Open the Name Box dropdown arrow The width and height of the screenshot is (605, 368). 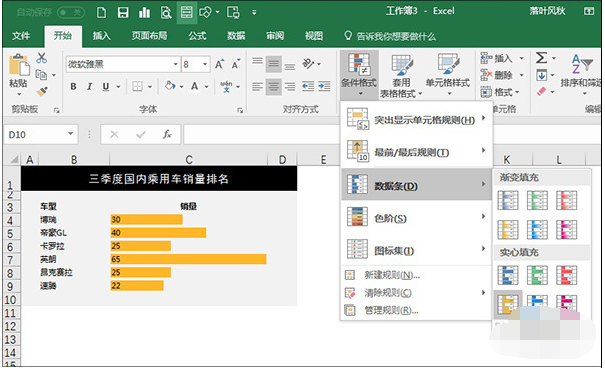click(70, 134)
